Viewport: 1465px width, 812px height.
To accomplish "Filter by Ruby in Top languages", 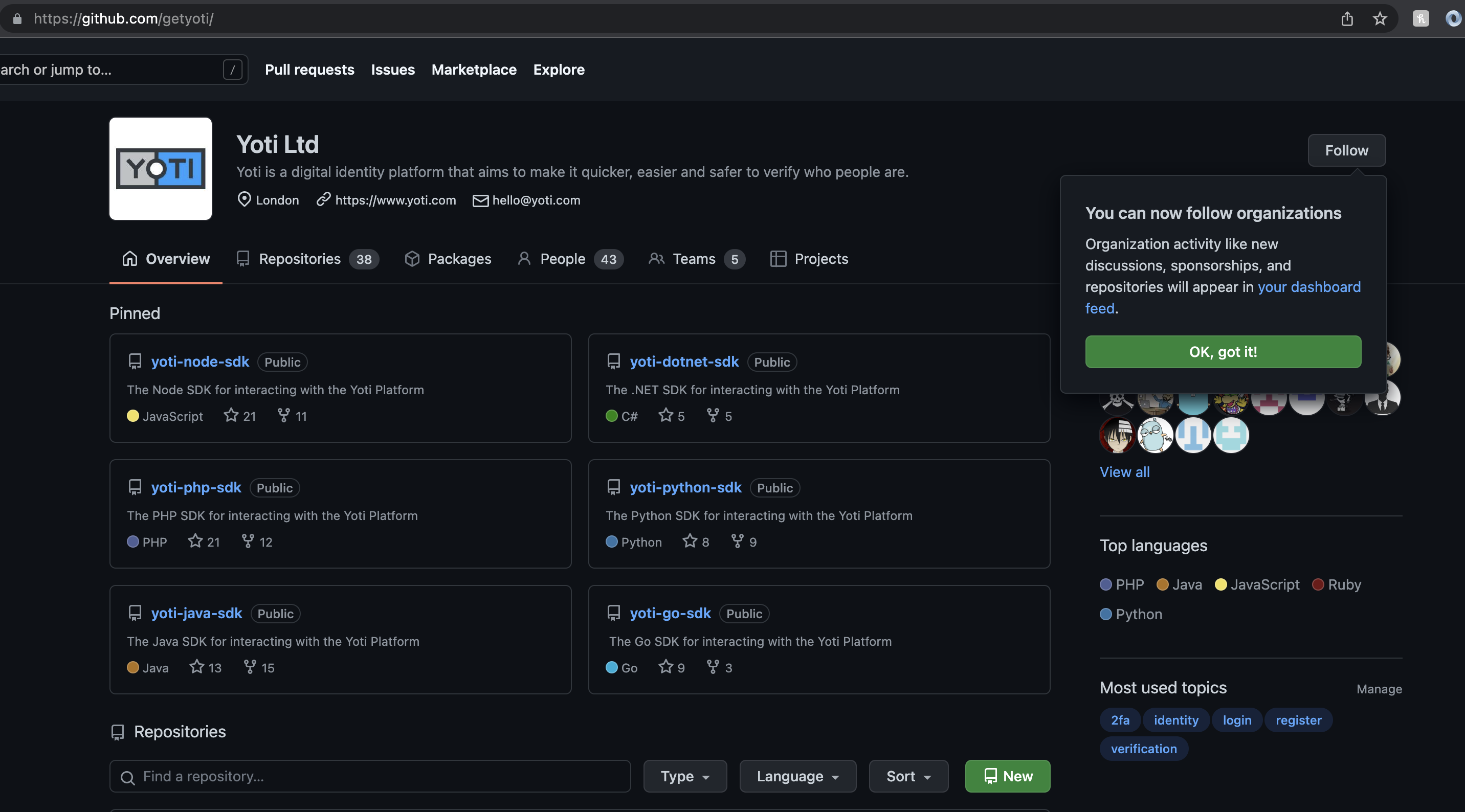I will (1337, 584).
